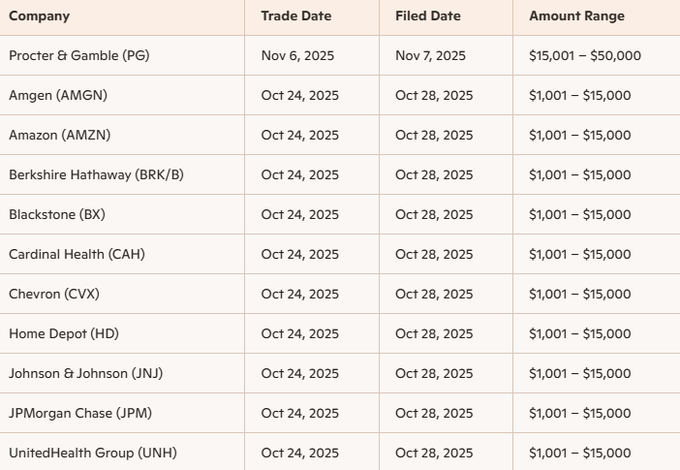Image resolution: width=680 pixels, height=470 pixels.
Task: Select the Procter & Gamble (PG) cell
Action: click(78, 56)
